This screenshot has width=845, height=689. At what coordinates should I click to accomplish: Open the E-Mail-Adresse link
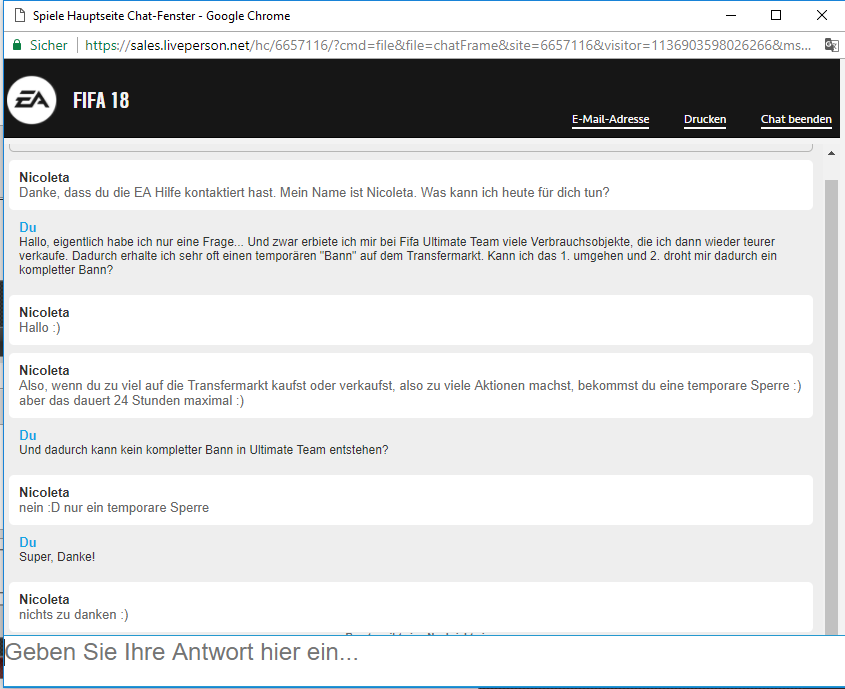[611, 119]
